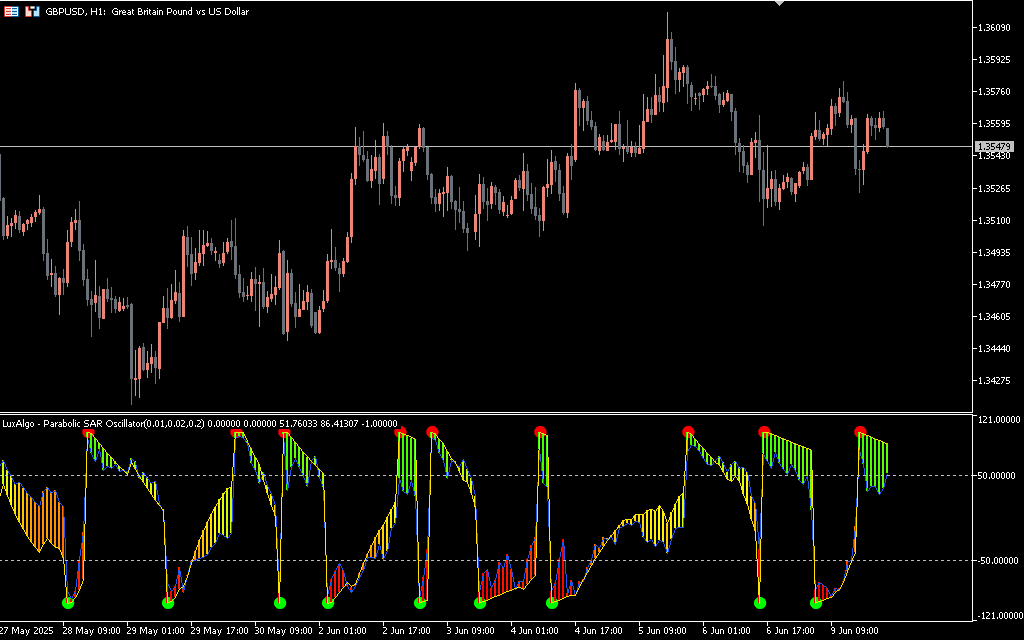Click the rightmost red signal dot in the oscillator

(x=860, y=432)
